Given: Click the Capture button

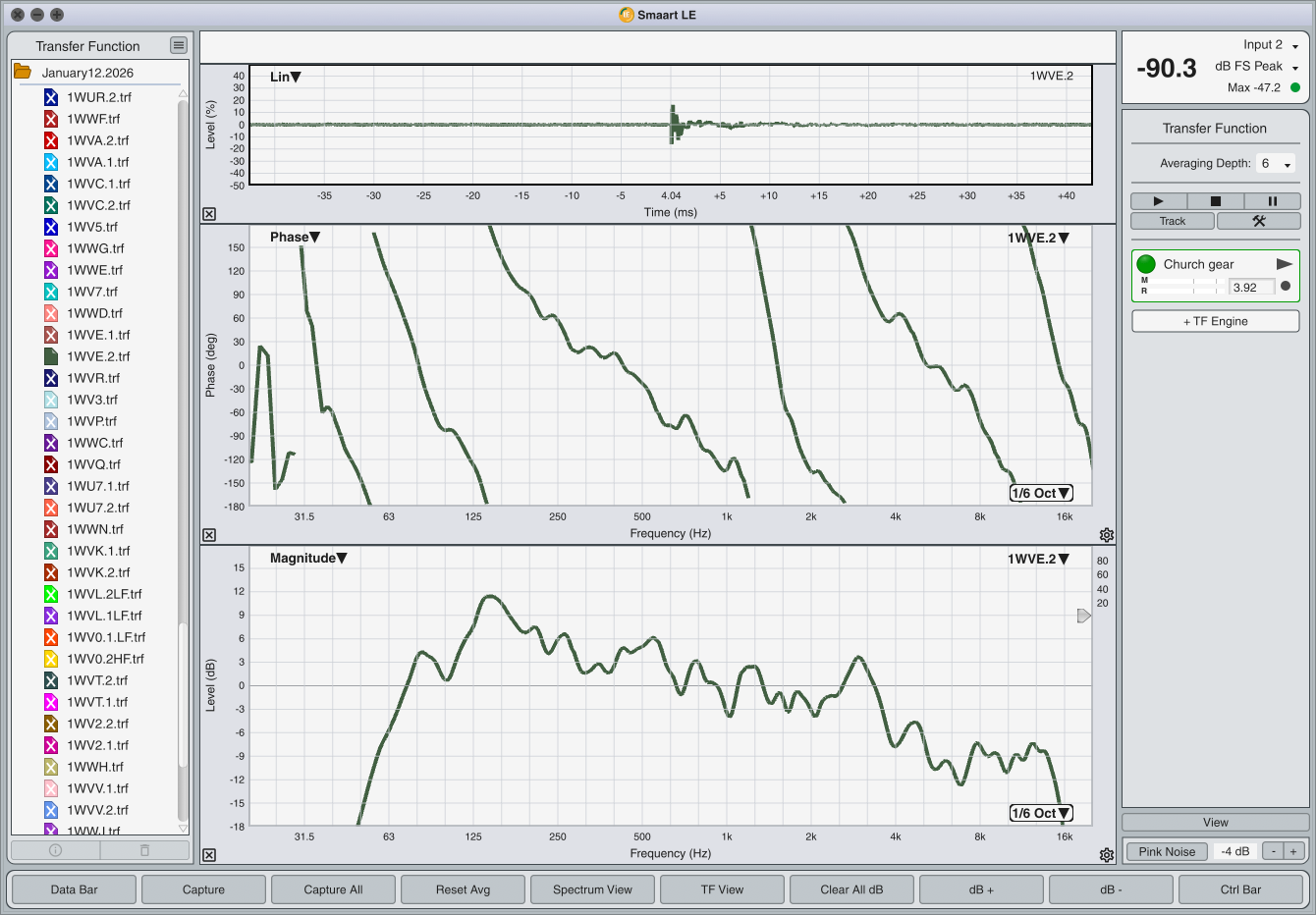Looking at the screenshot, I should click(203, 889).
